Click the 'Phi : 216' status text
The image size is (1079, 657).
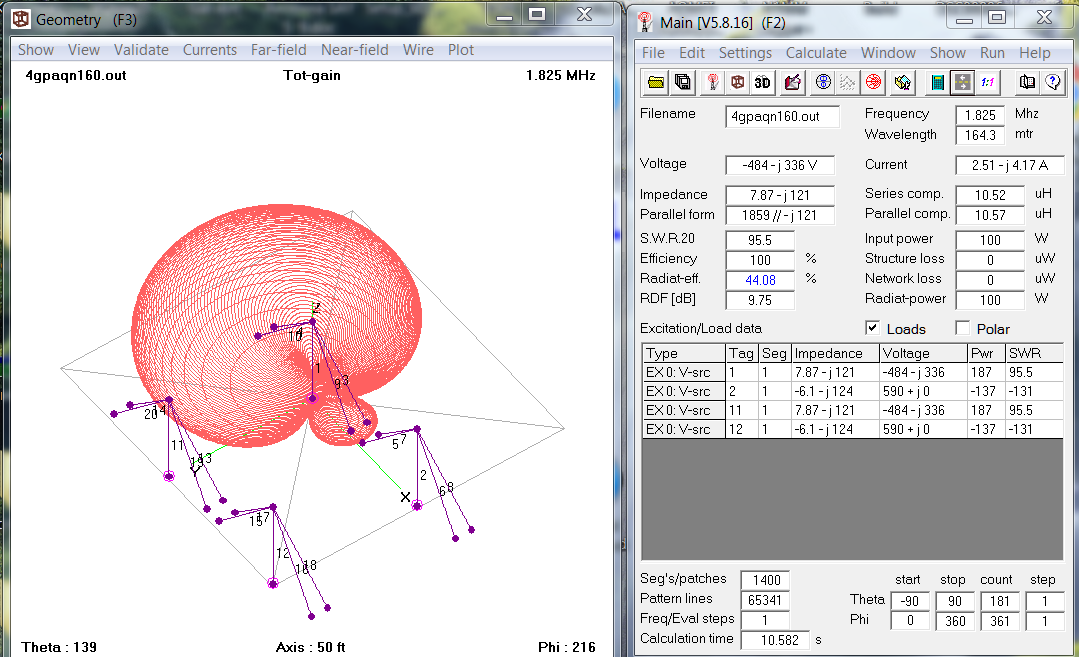tap(567, 647)
